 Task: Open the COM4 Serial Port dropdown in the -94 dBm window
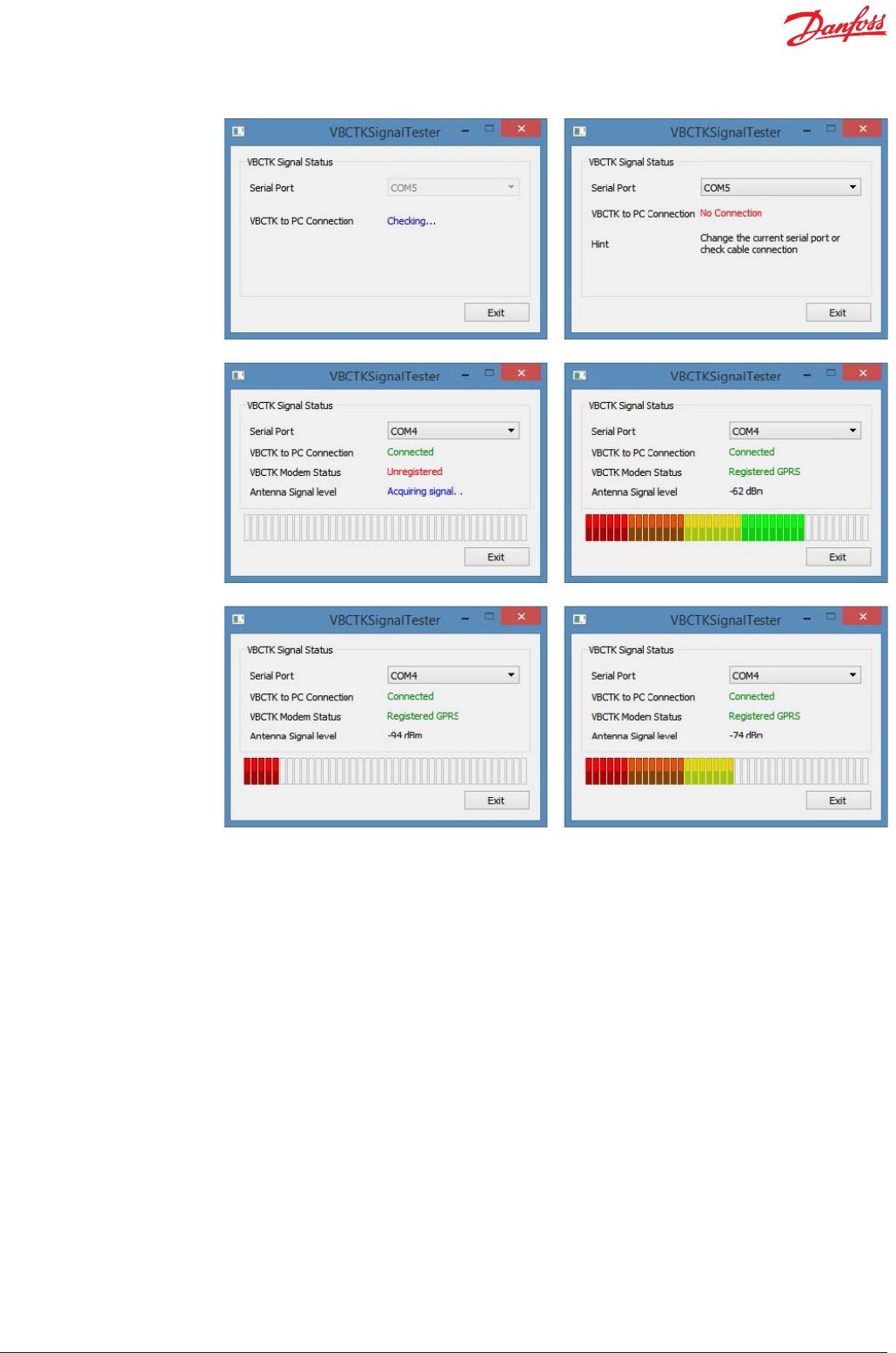click(453, 675)
